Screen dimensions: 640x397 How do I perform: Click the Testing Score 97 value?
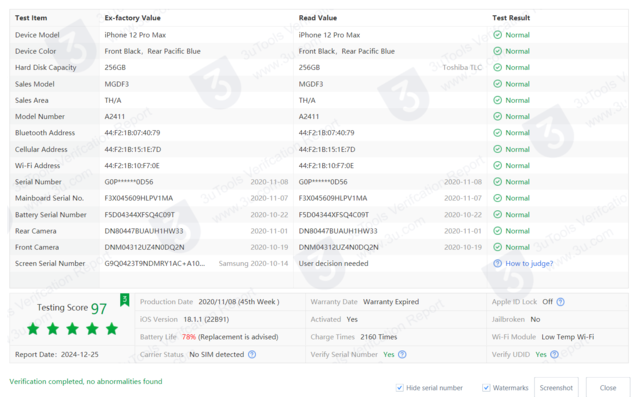tap(99, 308)
